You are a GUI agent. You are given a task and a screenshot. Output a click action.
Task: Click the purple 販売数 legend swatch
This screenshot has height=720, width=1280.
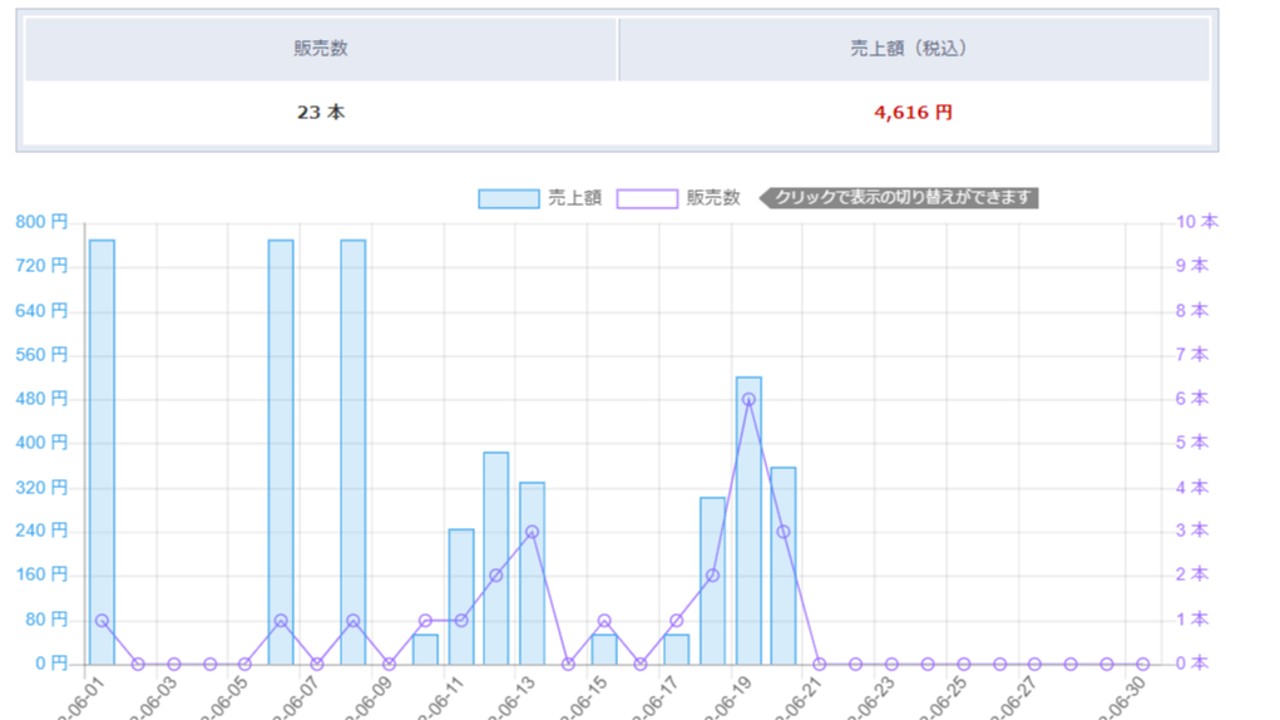(x=647, y=198)
